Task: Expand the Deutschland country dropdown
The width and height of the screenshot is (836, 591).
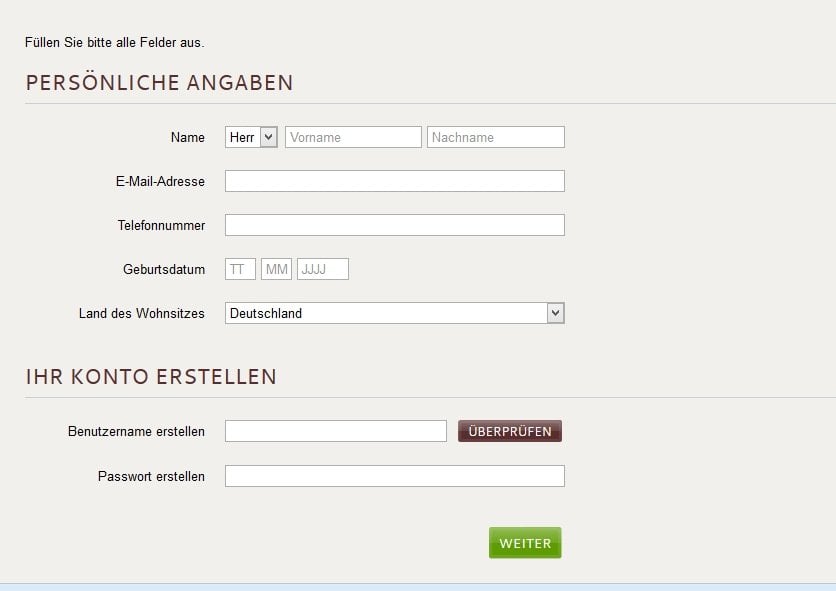Action: 395,313
